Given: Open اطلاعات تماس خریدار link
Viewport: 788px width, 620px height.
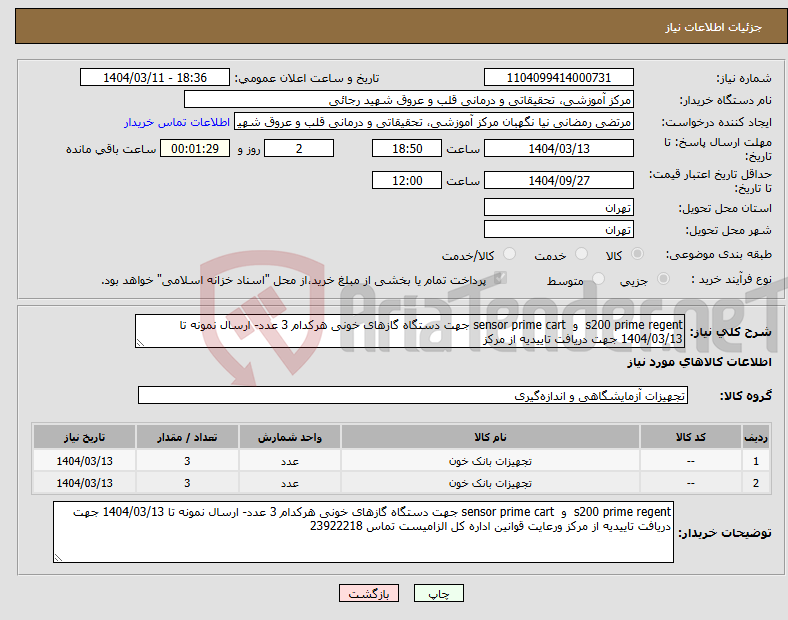Looking at the screenshot, I should click(177, 122).
